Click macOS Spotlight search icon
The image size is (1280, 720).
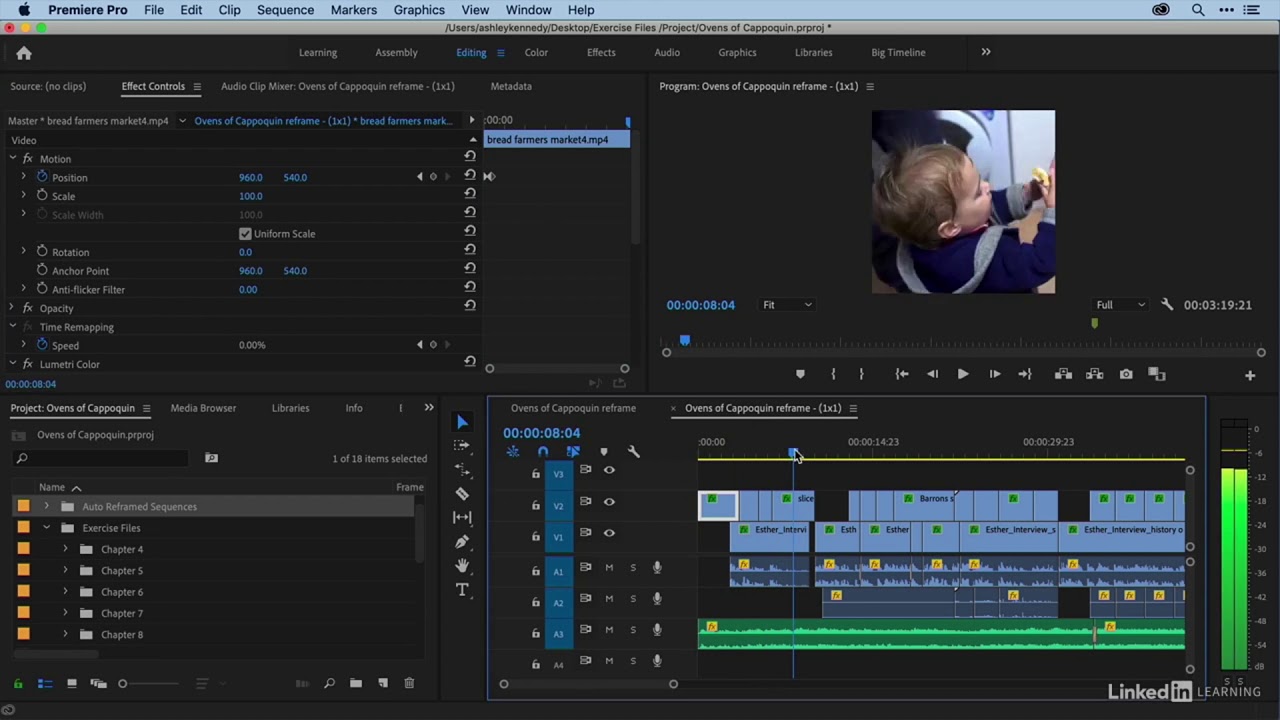point(1197,10)
